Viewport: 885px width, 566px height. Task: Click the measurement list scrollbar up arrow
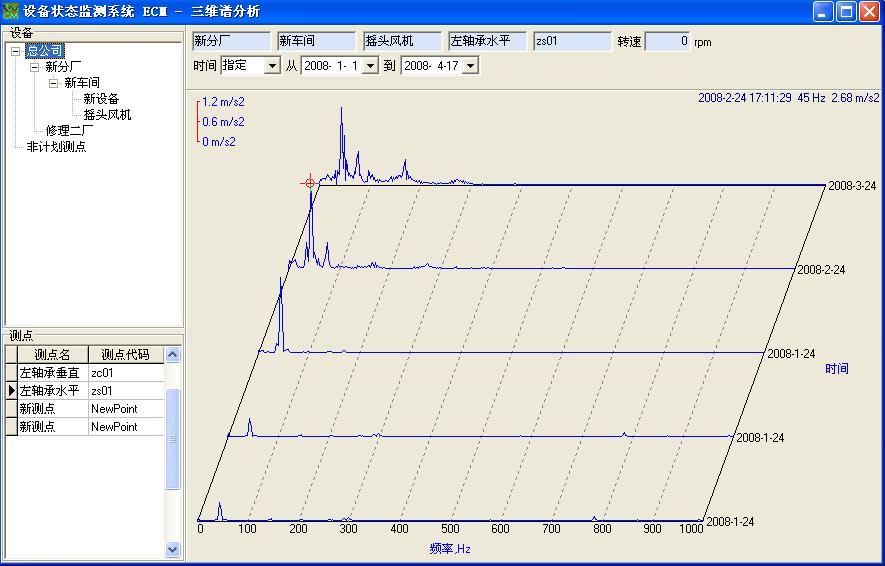click(172, 355)
